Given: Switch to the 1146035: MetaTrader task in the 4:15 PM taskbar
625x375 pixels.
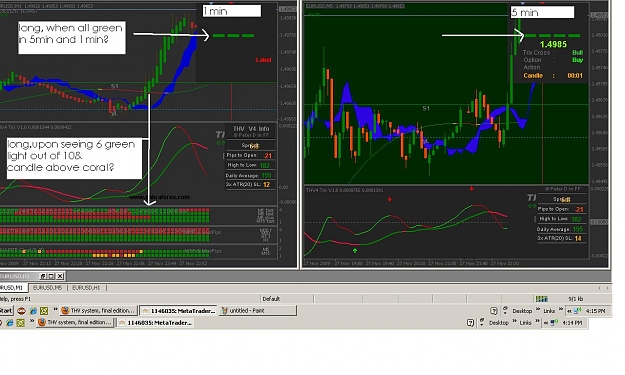Looking at the screenshot, I should (x=179, y=310).
